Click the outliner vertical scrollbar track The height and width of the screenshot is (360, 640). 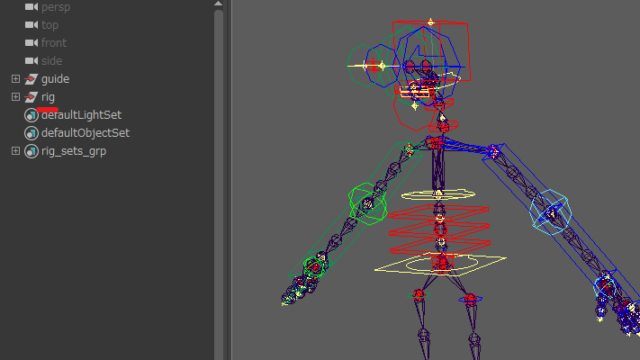coord(218,185)
